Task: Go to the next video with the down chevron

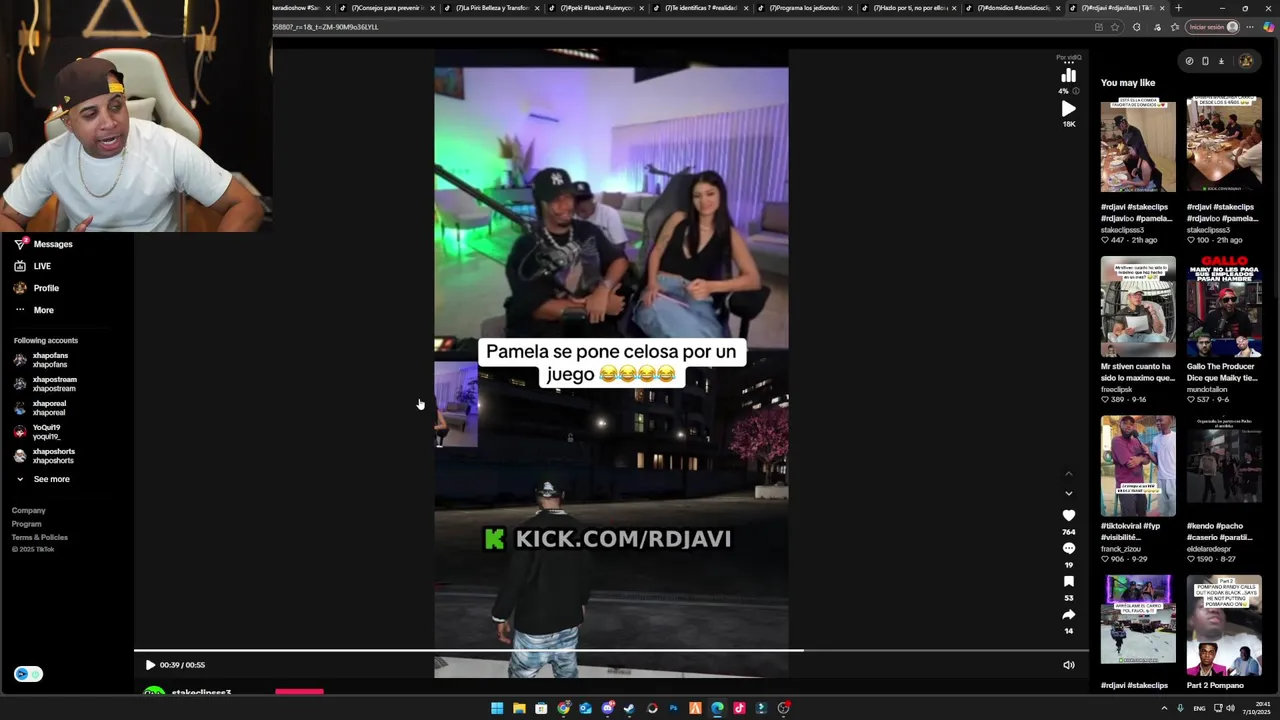Action: click(1068, 493)
